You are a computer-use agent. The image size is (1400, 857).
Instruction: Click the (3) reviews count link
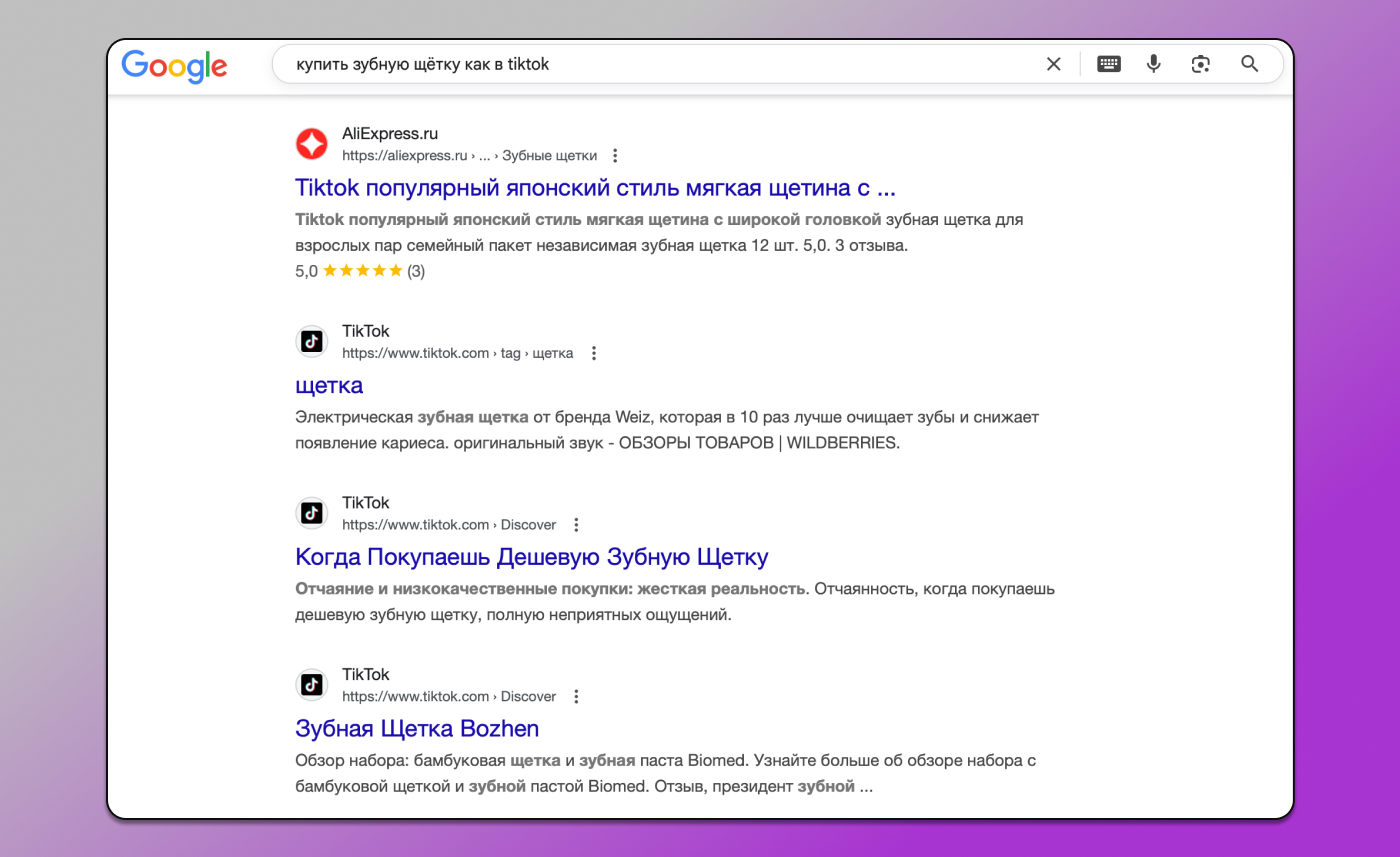point(415,271)
